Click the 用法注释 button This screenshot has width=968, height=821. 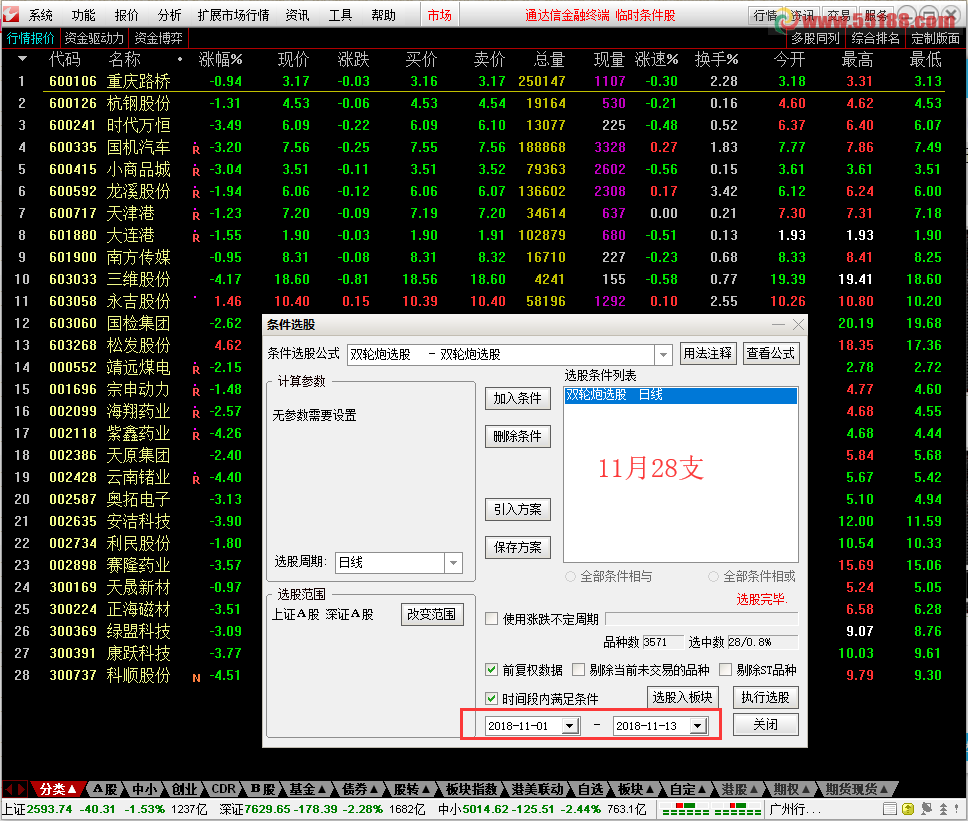[x=707, y=354]
